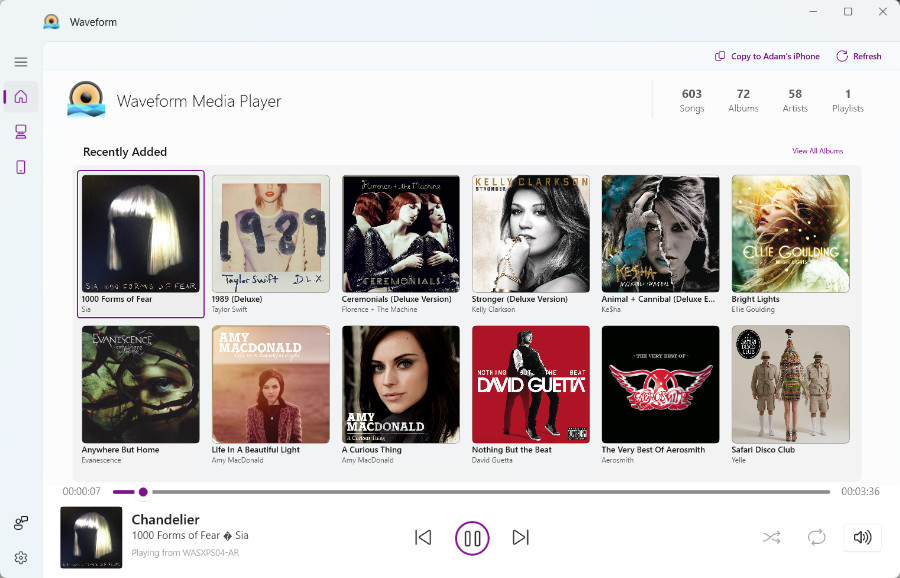Viewport: 900px width, 578px height.
Task: Open the tools icon above the settings gear
Action: pyautogui.click(x=20, y=522)
